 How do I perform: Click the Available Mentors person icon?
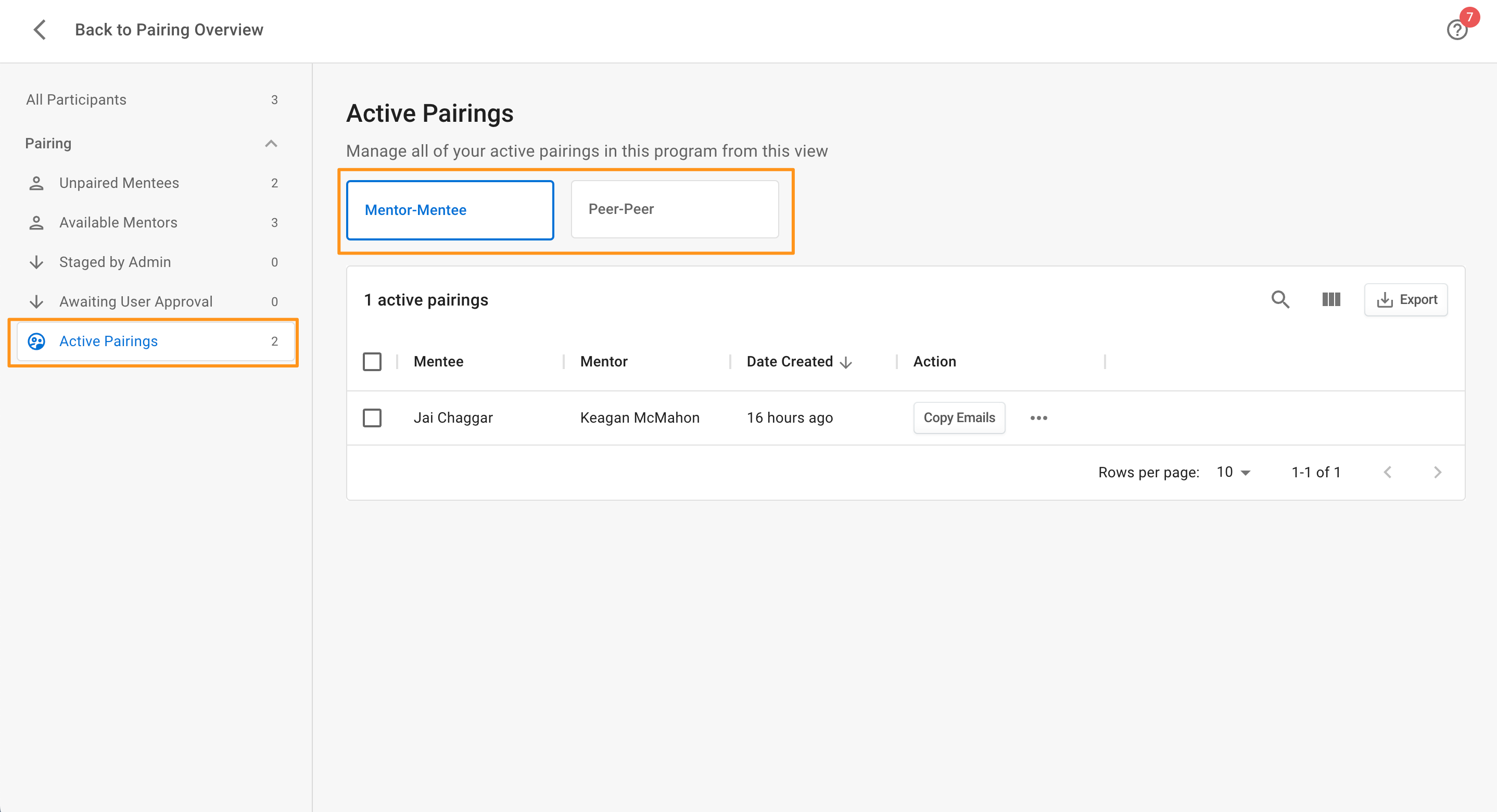pyautogui.click(x=36, y=223)
